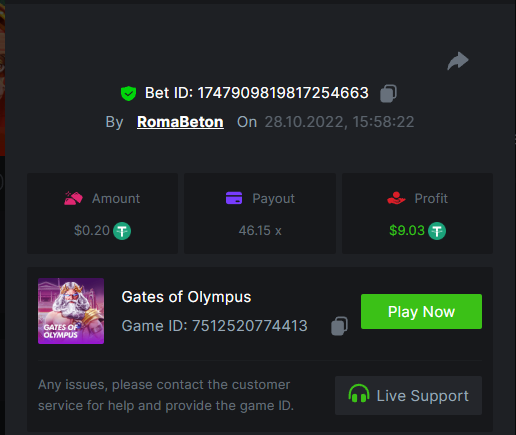This screenshot has width=516, height=435.
Task: Select the Bet ID number text
Action: click(283, 93)
